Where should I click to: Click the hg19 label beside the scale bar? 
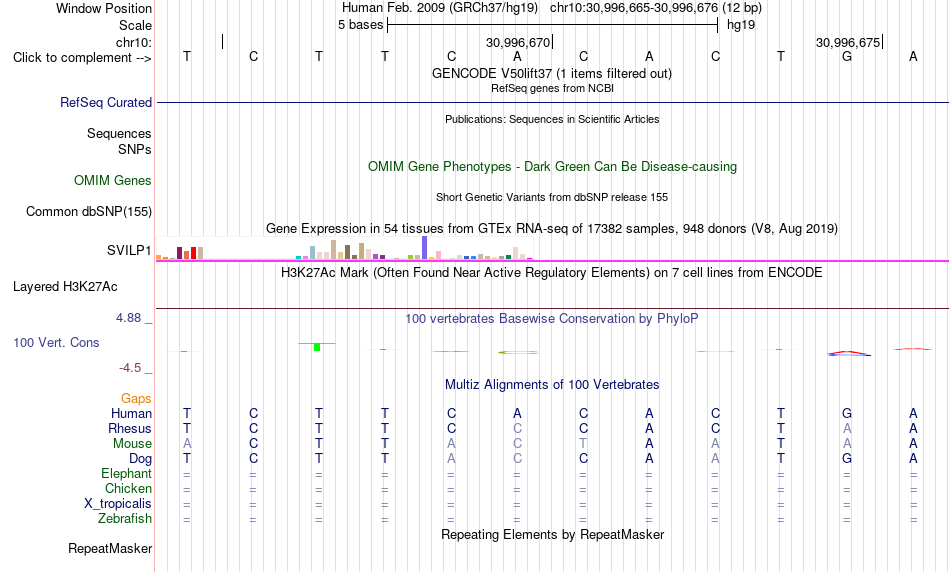(740, 25)
